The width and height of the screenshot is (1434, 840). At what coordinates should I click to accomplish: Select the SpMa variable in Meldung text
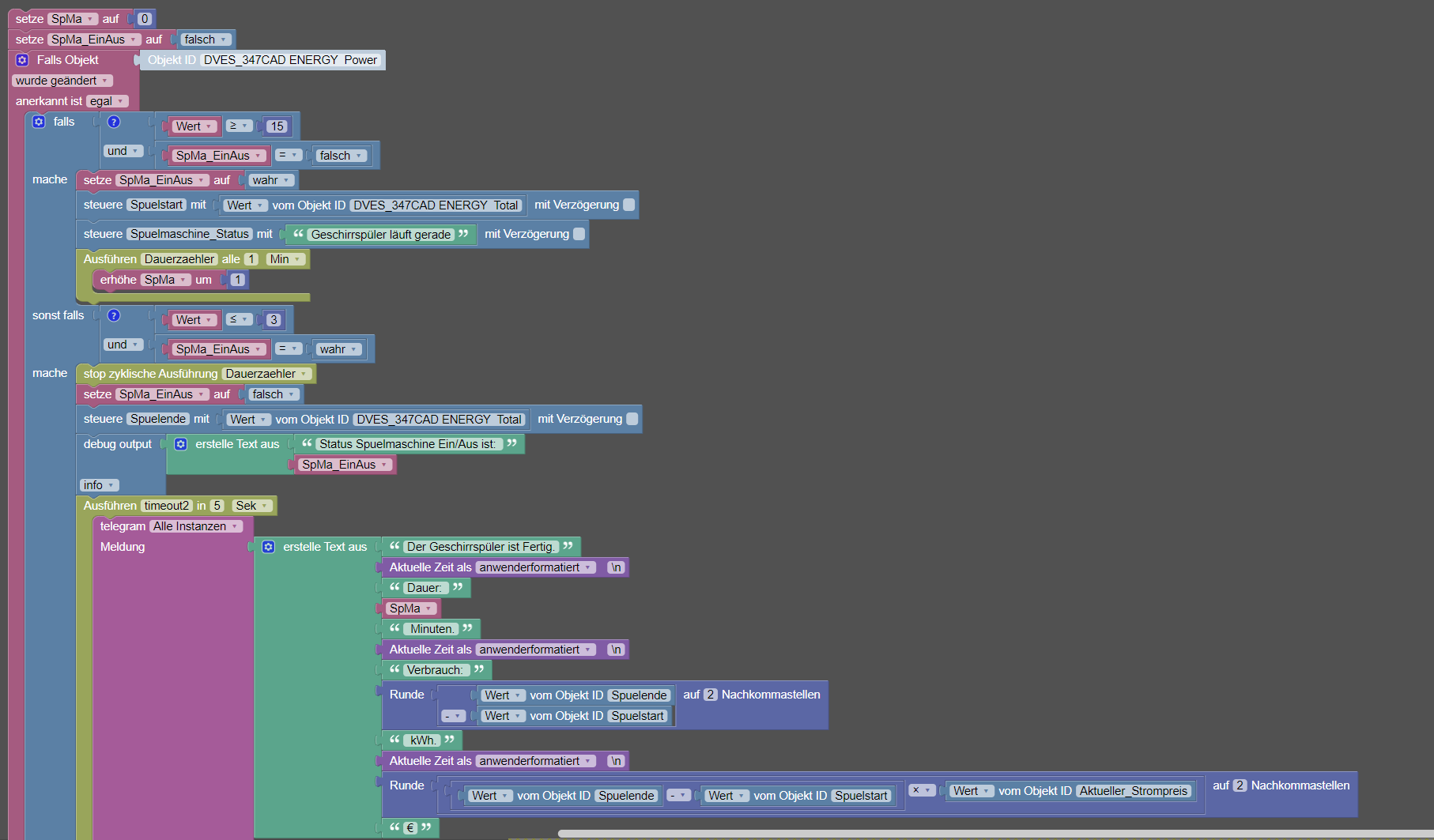(411, 608)
